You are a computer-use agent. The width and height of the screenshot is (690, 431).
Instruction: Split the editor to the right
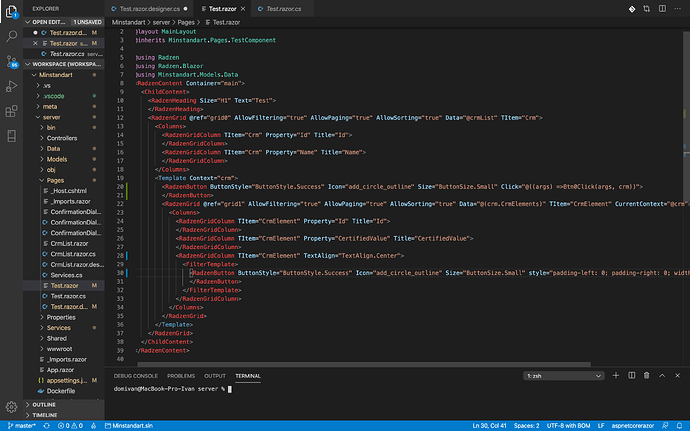(x=663, y=8)
